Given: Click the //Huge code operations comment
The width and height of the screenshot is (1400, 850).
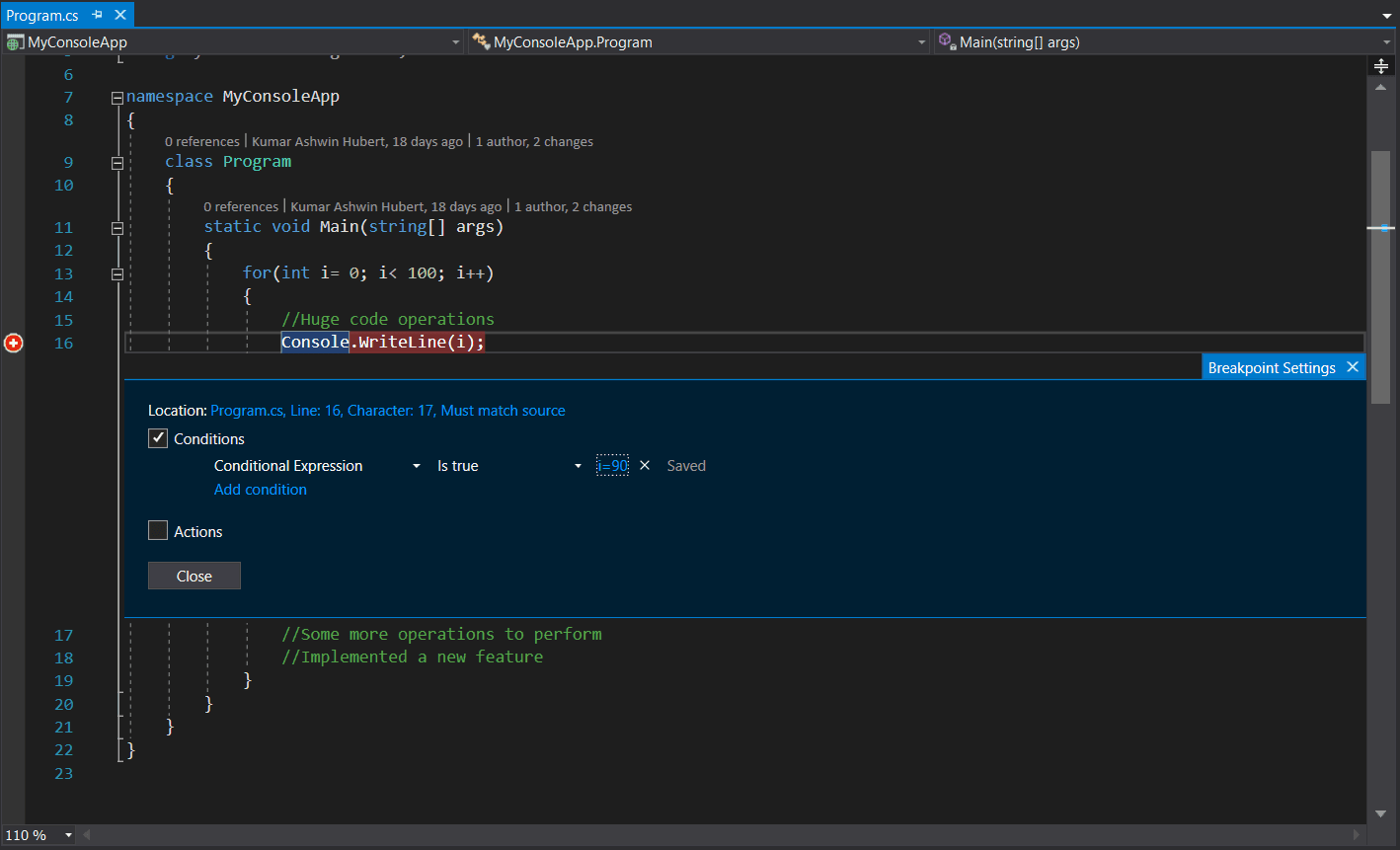Looking at the screenshot, I should tap(388, 319).
